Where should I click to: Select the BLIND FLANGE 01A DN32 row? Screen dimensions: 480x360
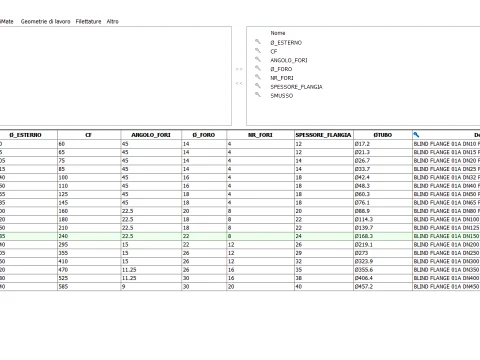[240, 177]
